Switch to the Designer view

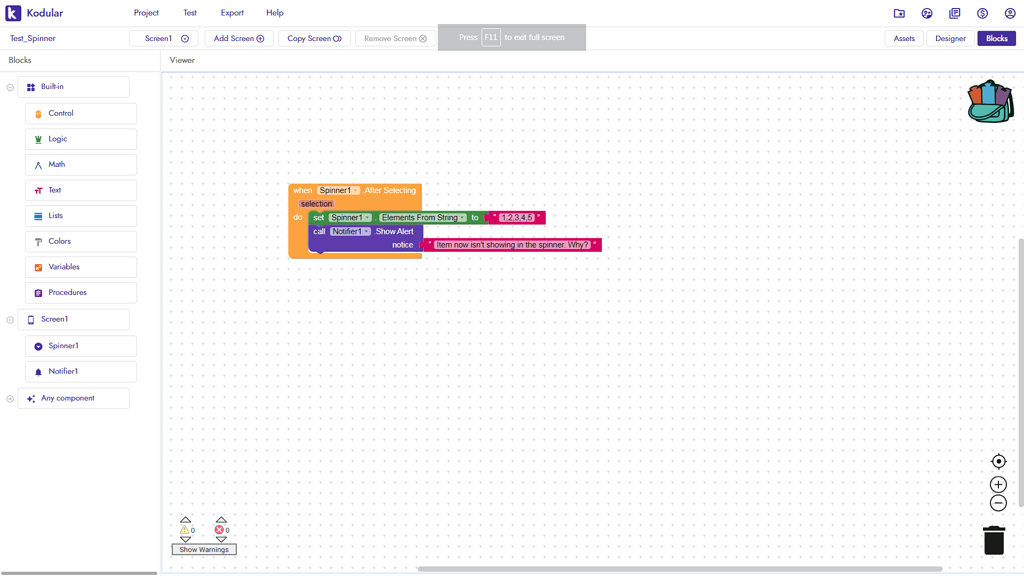[x=950, y=39]
